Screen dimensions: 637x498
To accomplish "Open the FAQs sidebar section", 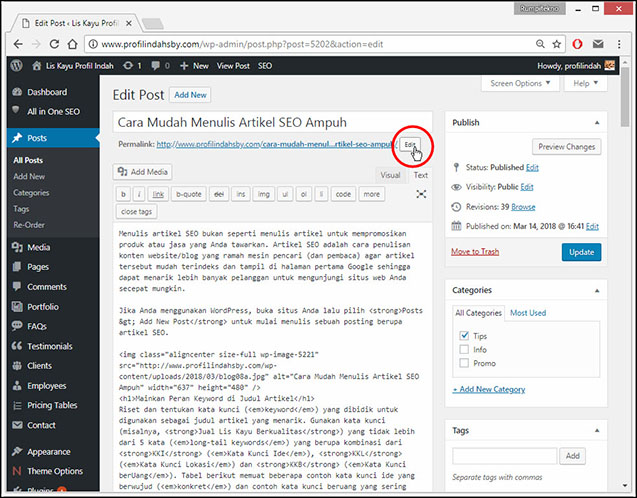I will (53, 326).
